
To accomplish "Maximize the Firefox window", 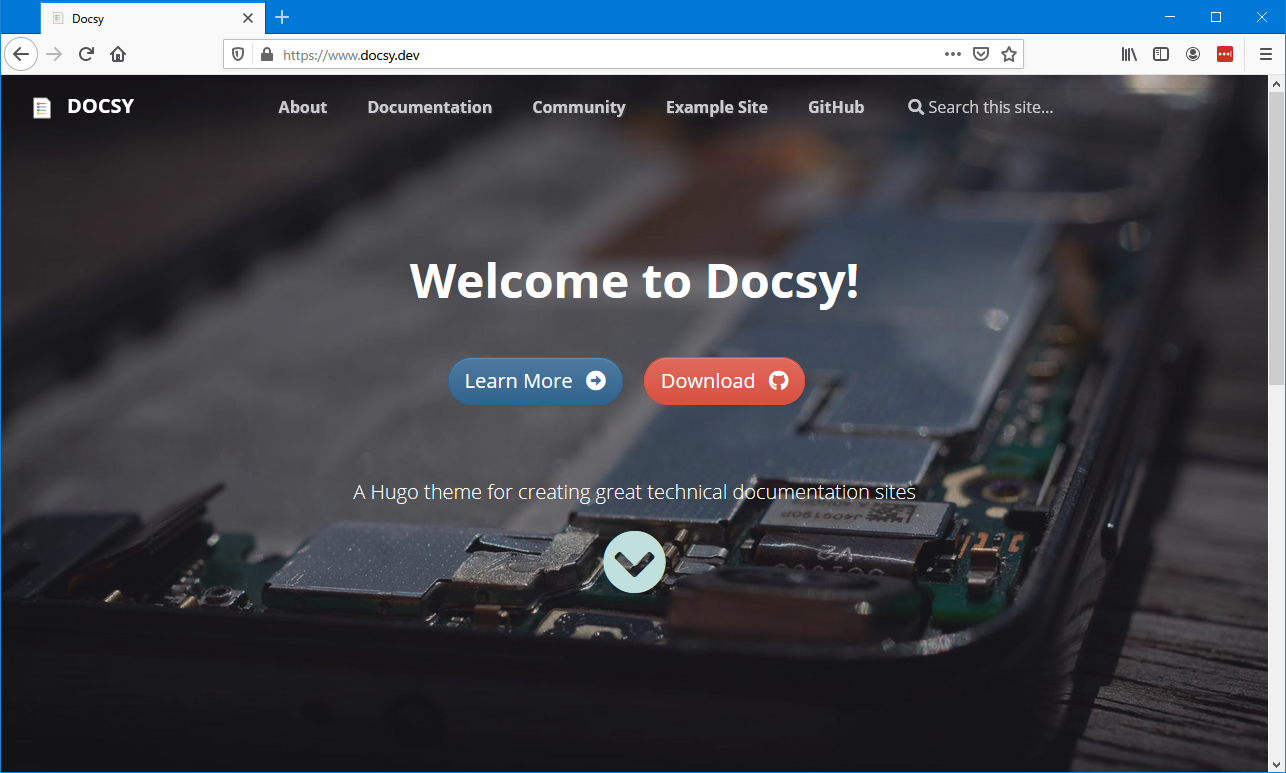I will pos(1216,17).
